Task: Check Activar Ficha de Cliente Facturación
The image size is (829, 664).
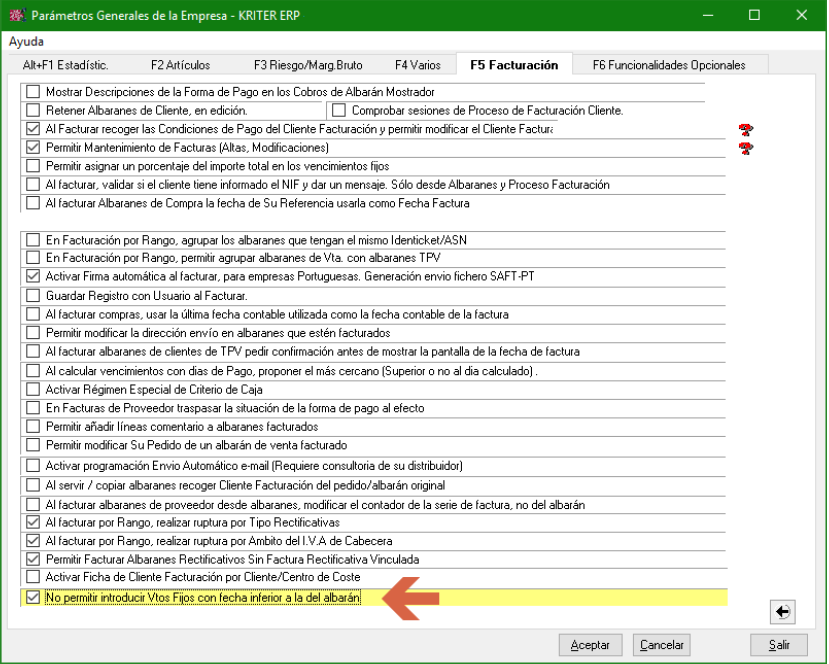Action: click(x=33, y=577)
